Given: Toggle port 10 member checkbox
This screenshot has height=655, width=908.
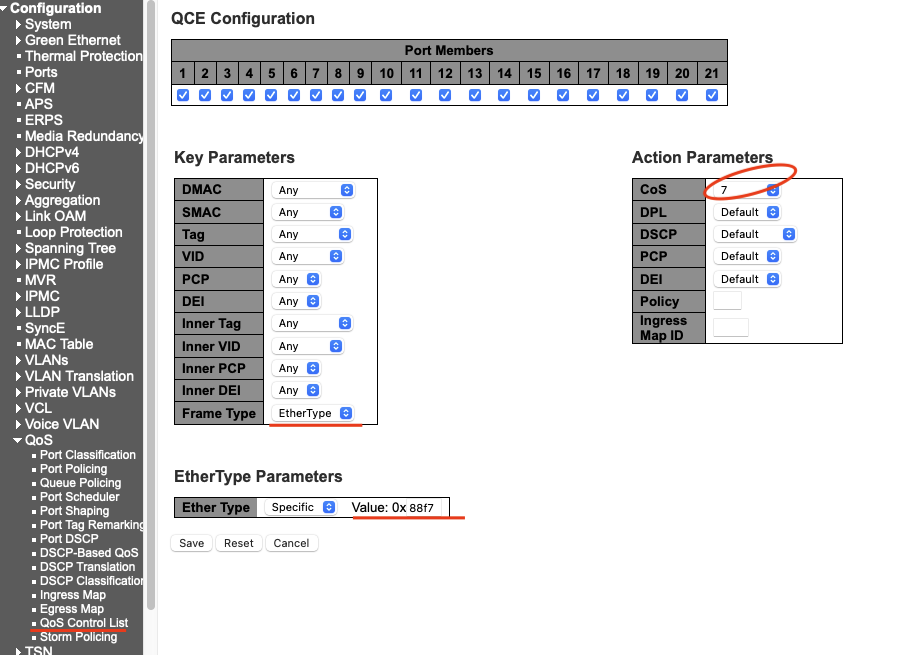Looking at the screenshot, I should (386, 95).
